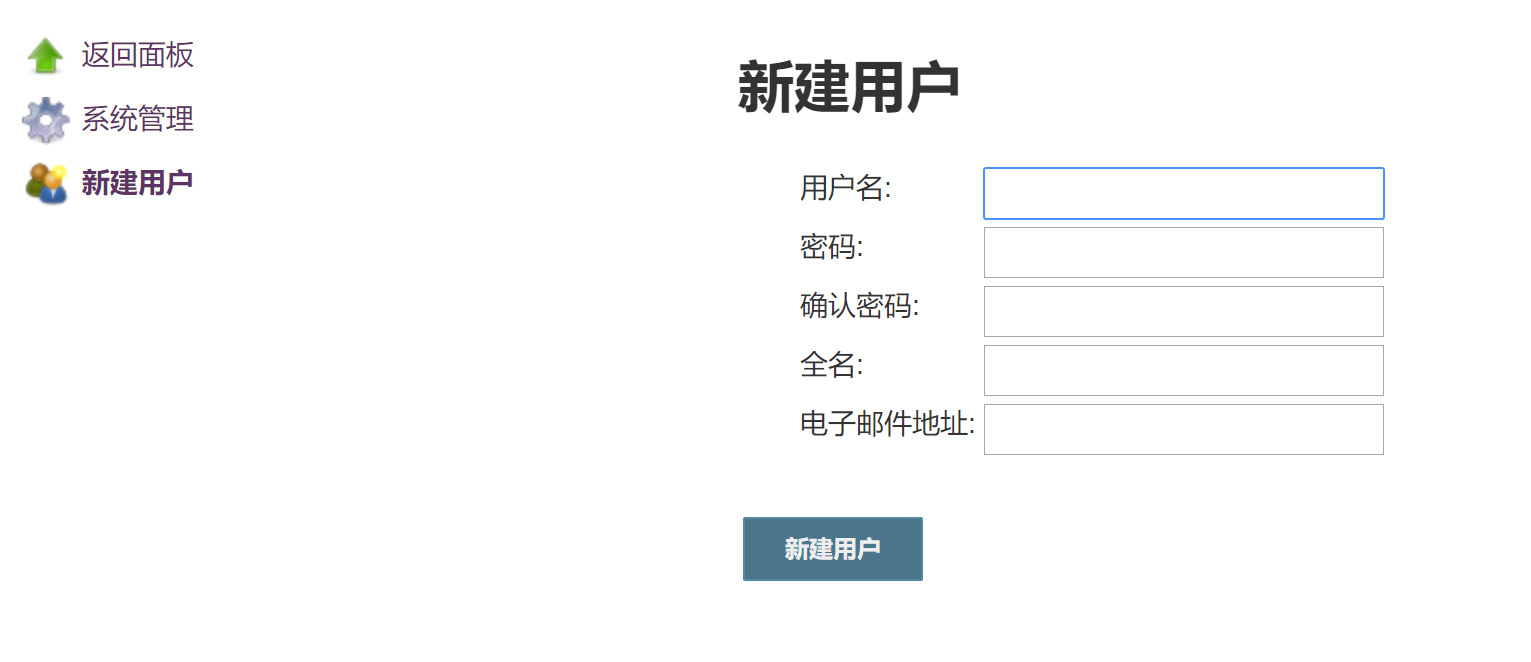The height and width of the screenshot is (662, 1531).
Task: Return to dashboard via up arrow
Action: 45,55
